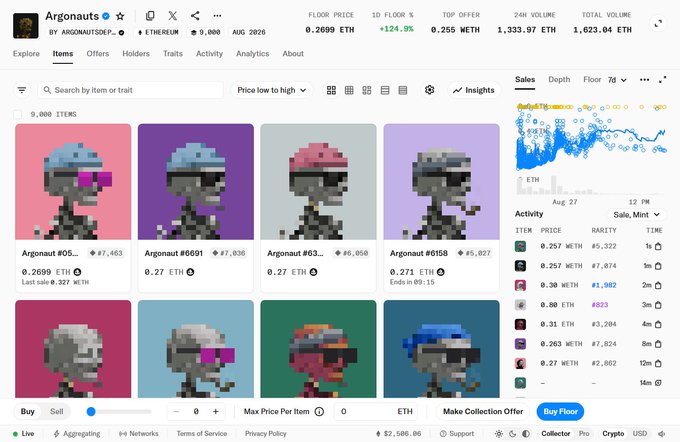Screen dimensions: 680x442
Task: Enable light theme sun icon
Action: pyautogui.click(x=499, y=434)
